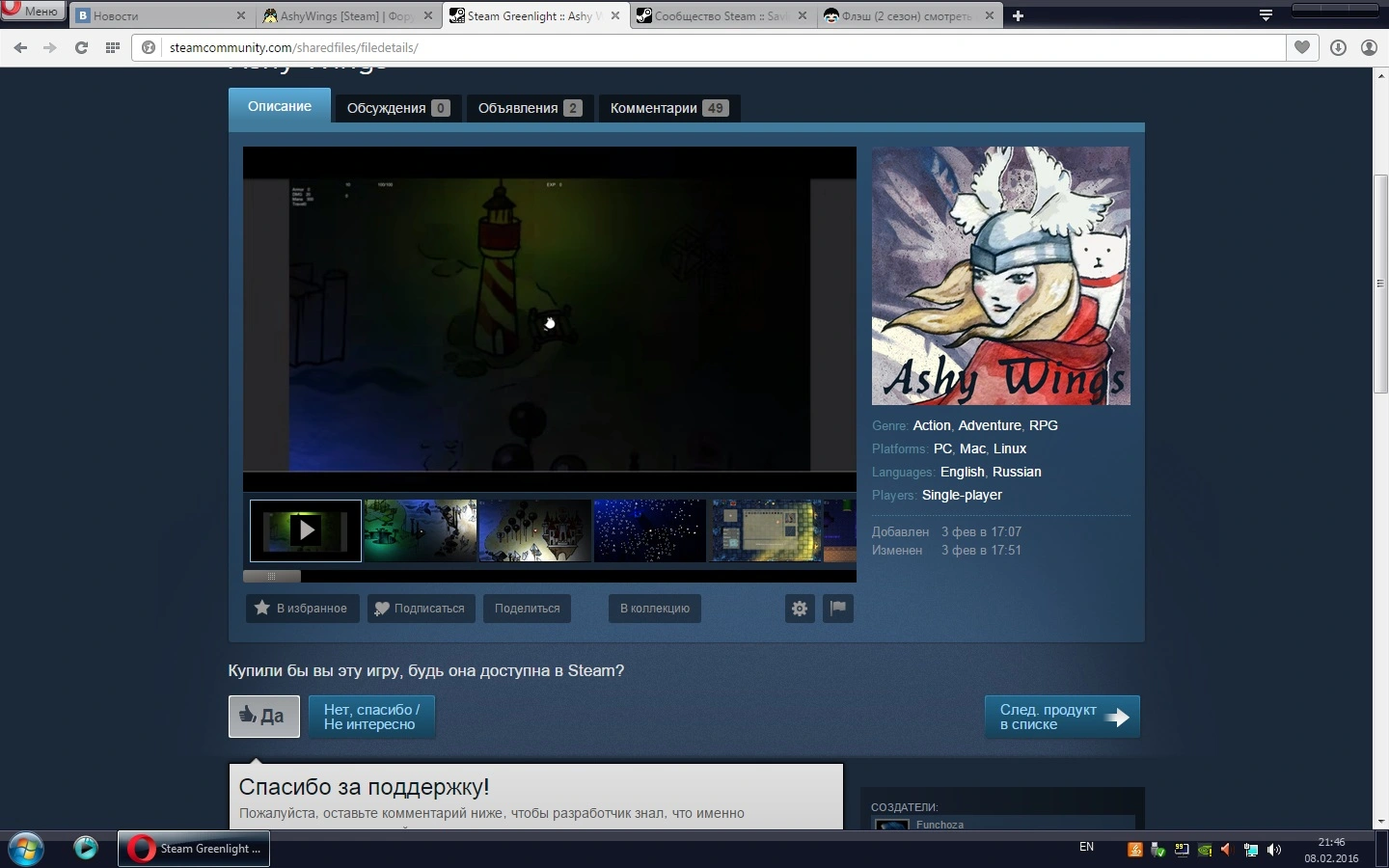Screen dimensions: 1389x868
Task: Close the Новости browser tab
Action: (241, 15)
